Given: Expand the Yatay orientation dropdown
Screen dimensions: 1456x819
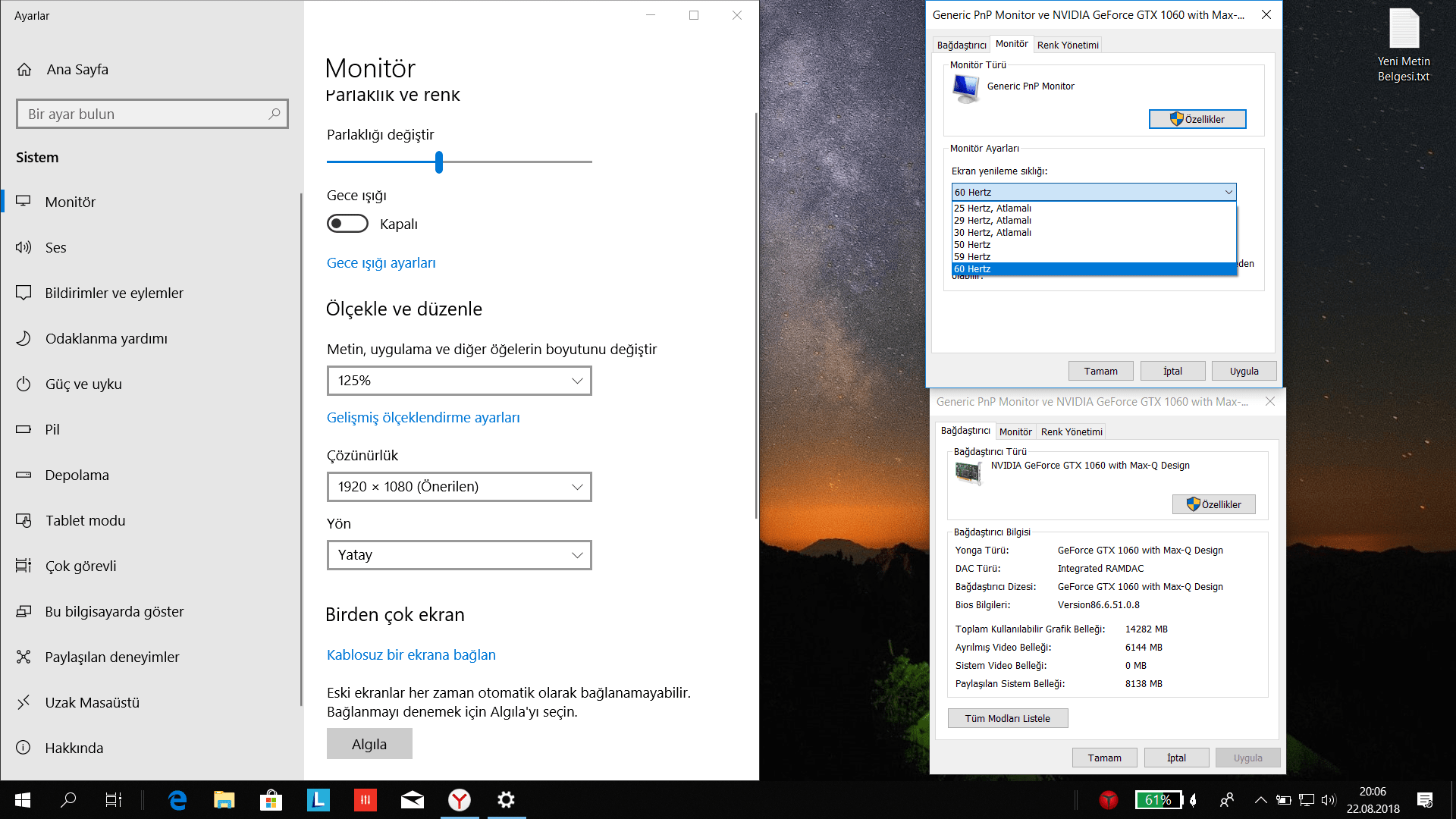Looking at the screenshot, I should tap(459, 555).
